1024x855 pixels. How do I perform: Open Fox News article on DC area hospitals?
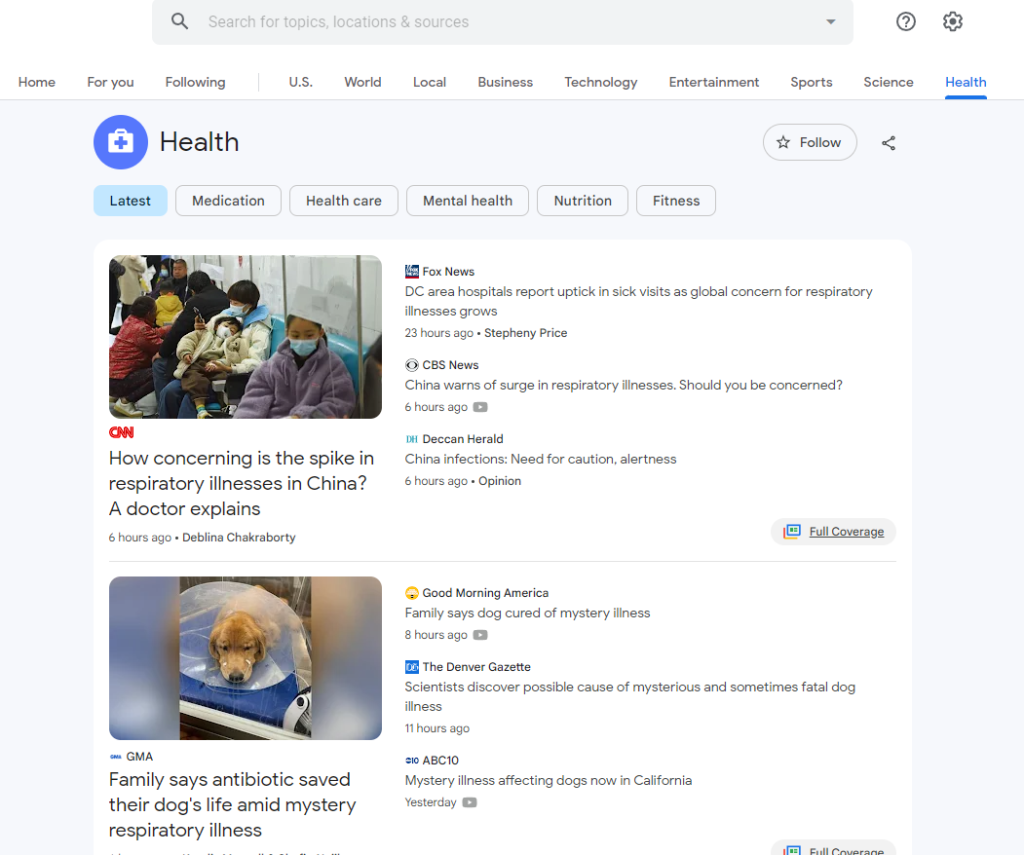tap(638, 301)
